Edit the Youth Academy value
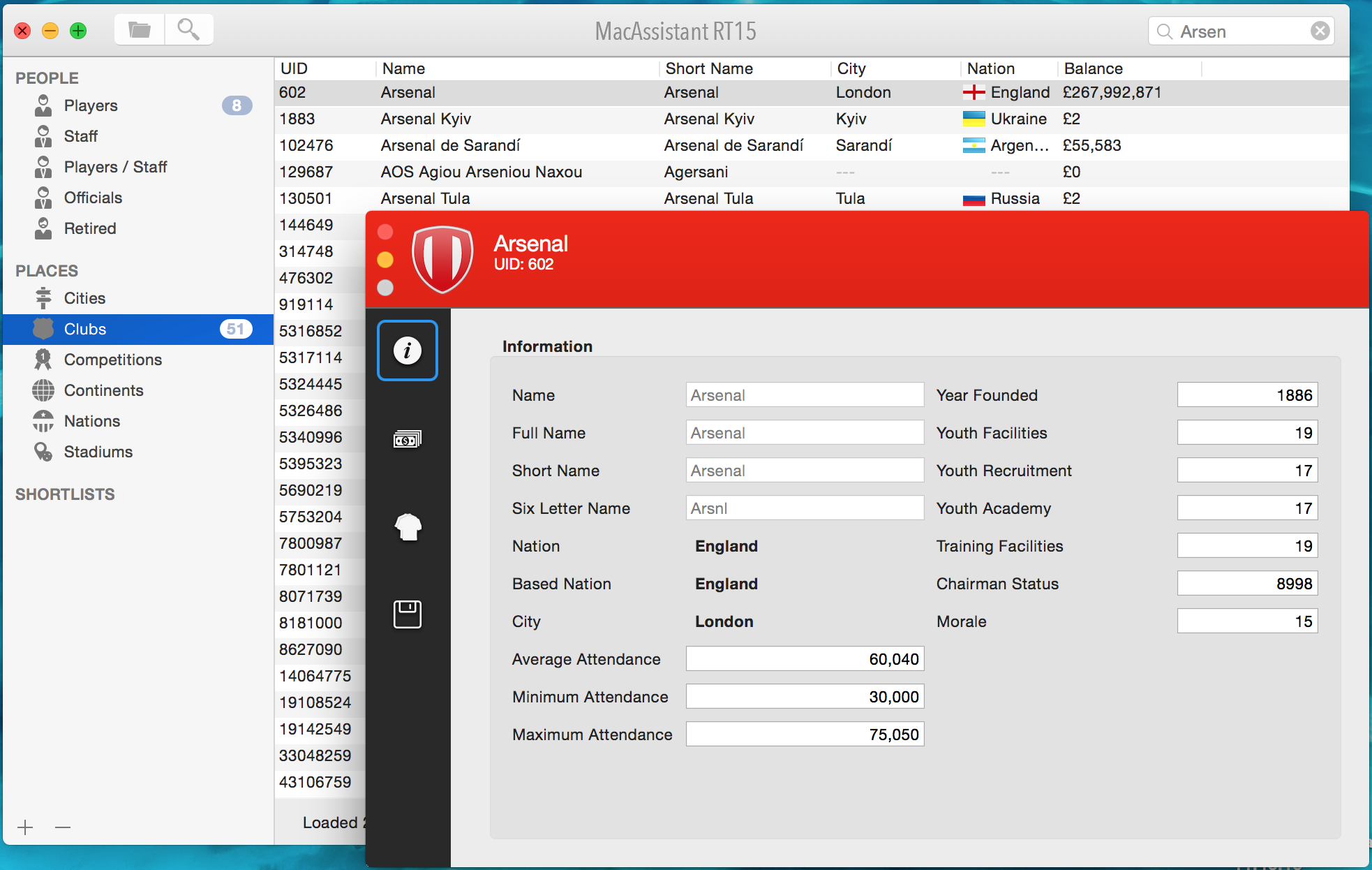 click(x=1247, y=508)
